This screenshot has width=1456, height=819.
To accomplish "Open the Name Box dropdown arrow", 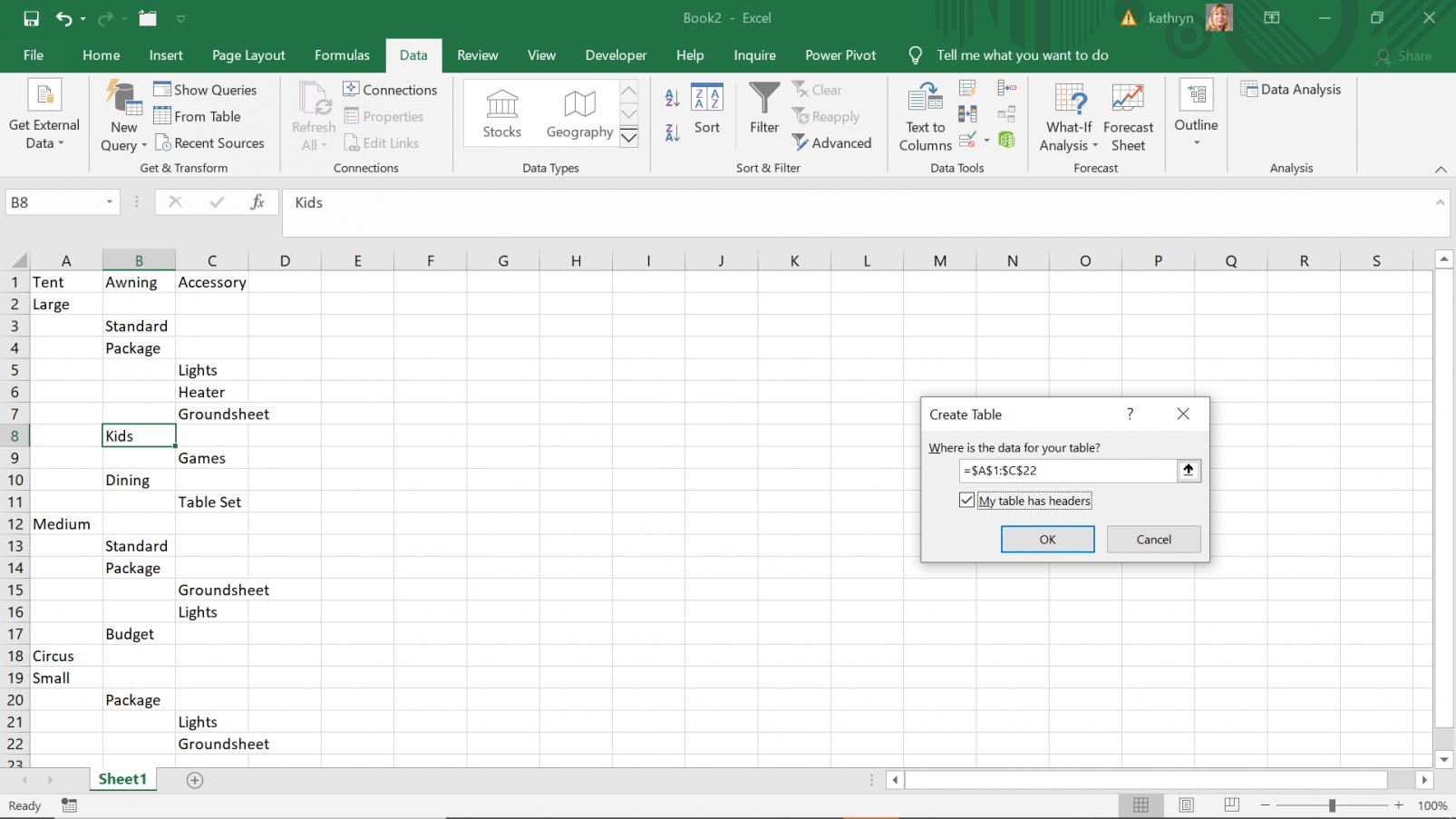I will (109, 202).
